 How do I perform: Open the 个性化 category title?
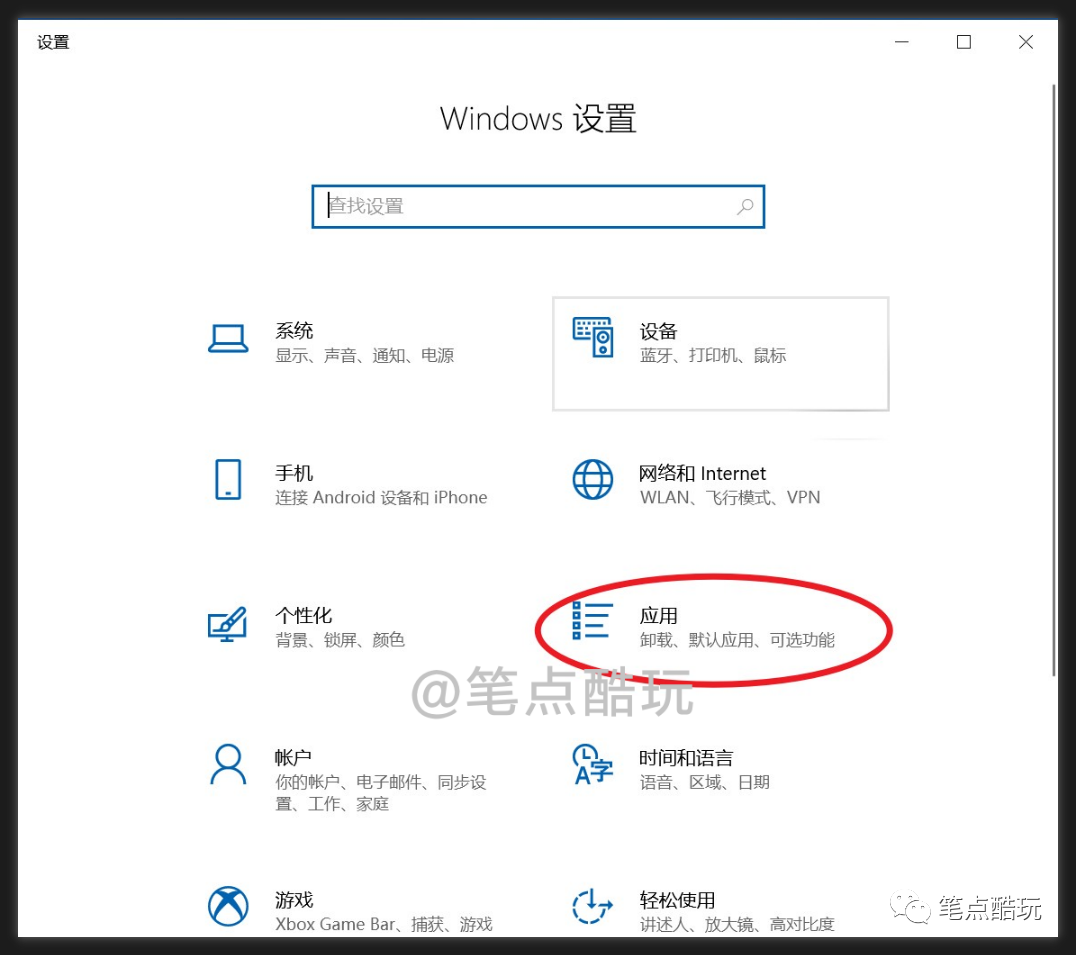click(303, 615)
